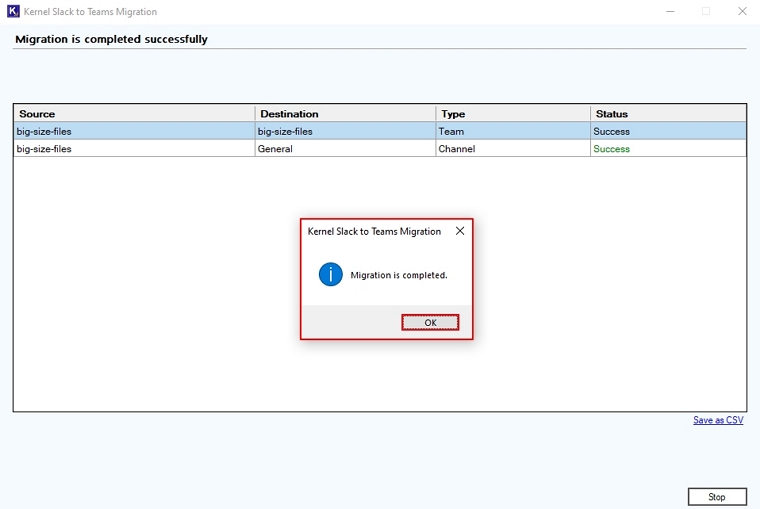Click OK in the migration completed dialog
760x509 pixels.
[430, 322]
